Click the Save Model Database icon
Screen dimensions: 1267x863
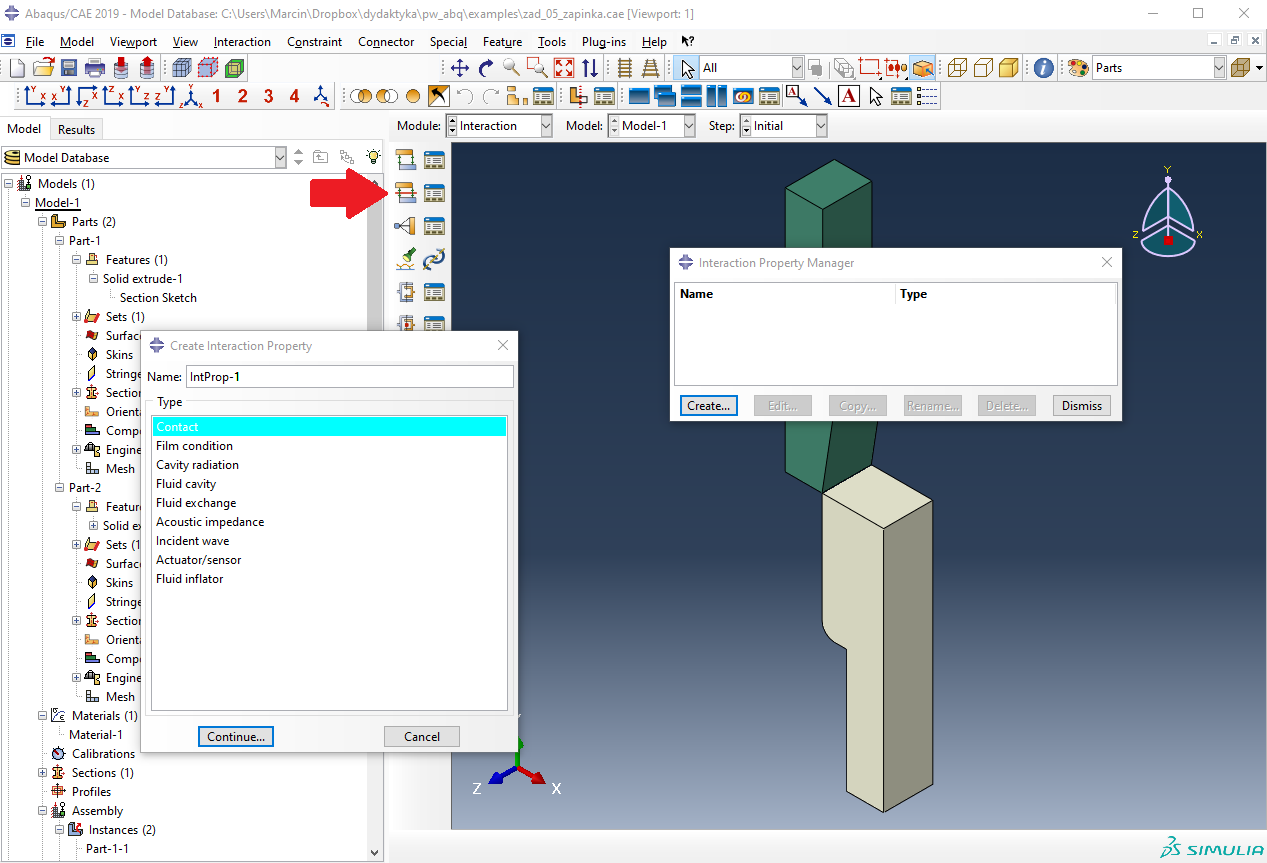pyautogui.click(x=69, y=68)
